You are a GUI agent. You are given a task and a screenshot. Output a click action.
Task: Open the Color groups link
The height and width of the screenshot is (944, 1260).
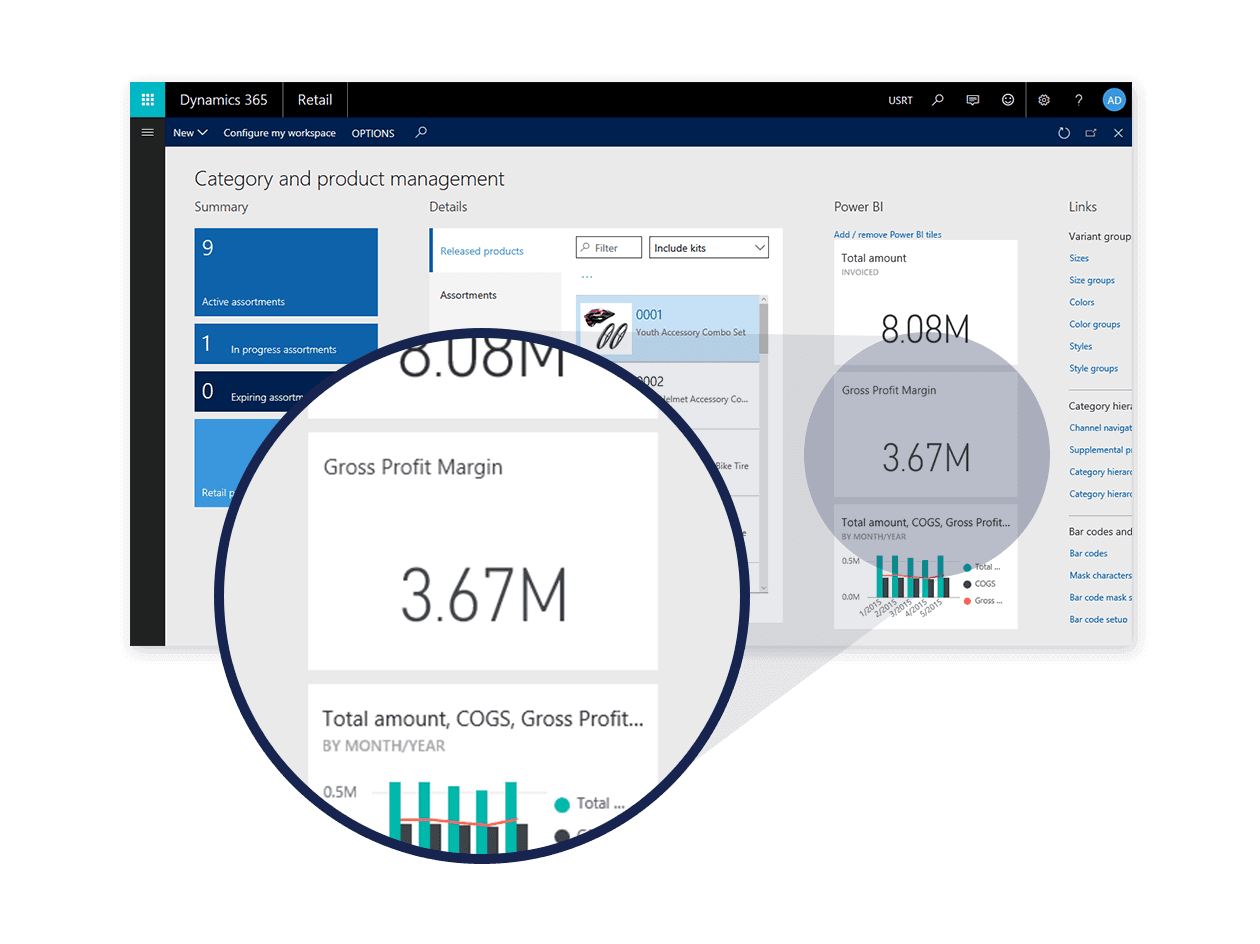click(1094, 324)
